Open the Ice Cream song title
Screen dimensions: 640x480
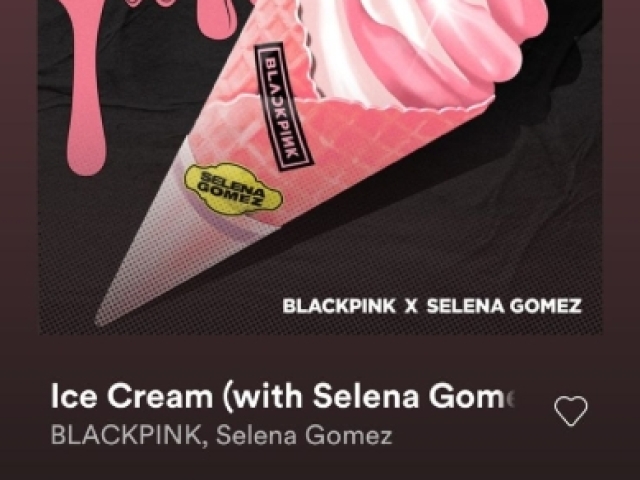pos(282,396)
